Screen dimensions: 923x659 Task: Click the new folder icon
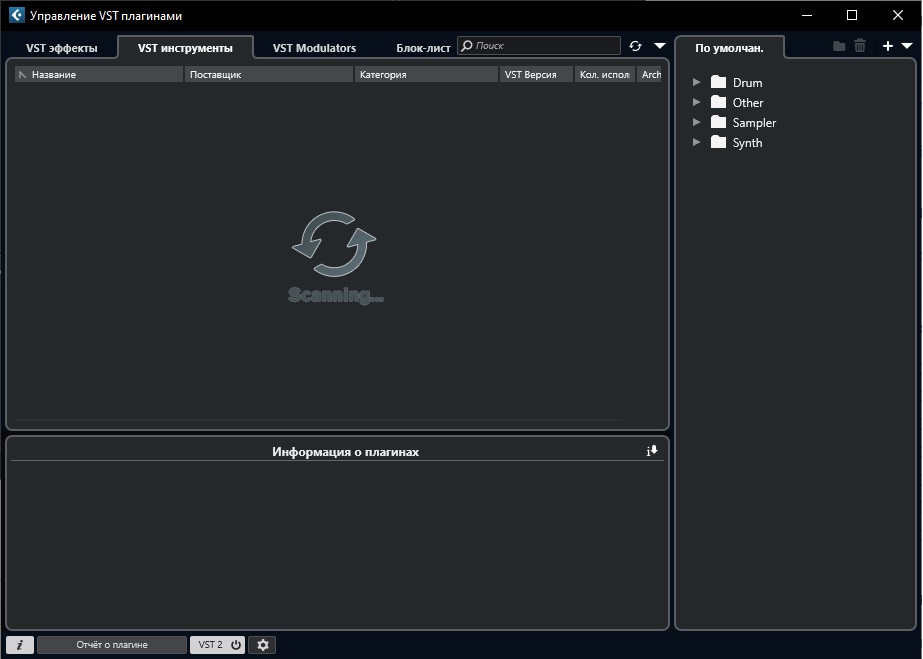[x=839, y=46]
